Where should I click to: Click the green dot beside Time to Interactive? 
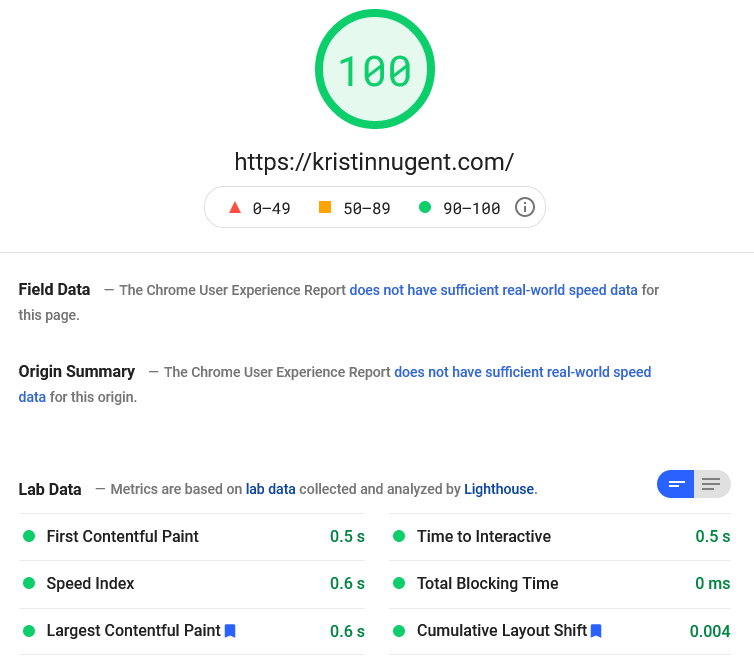pyautogui.click(x=399, y=537)
